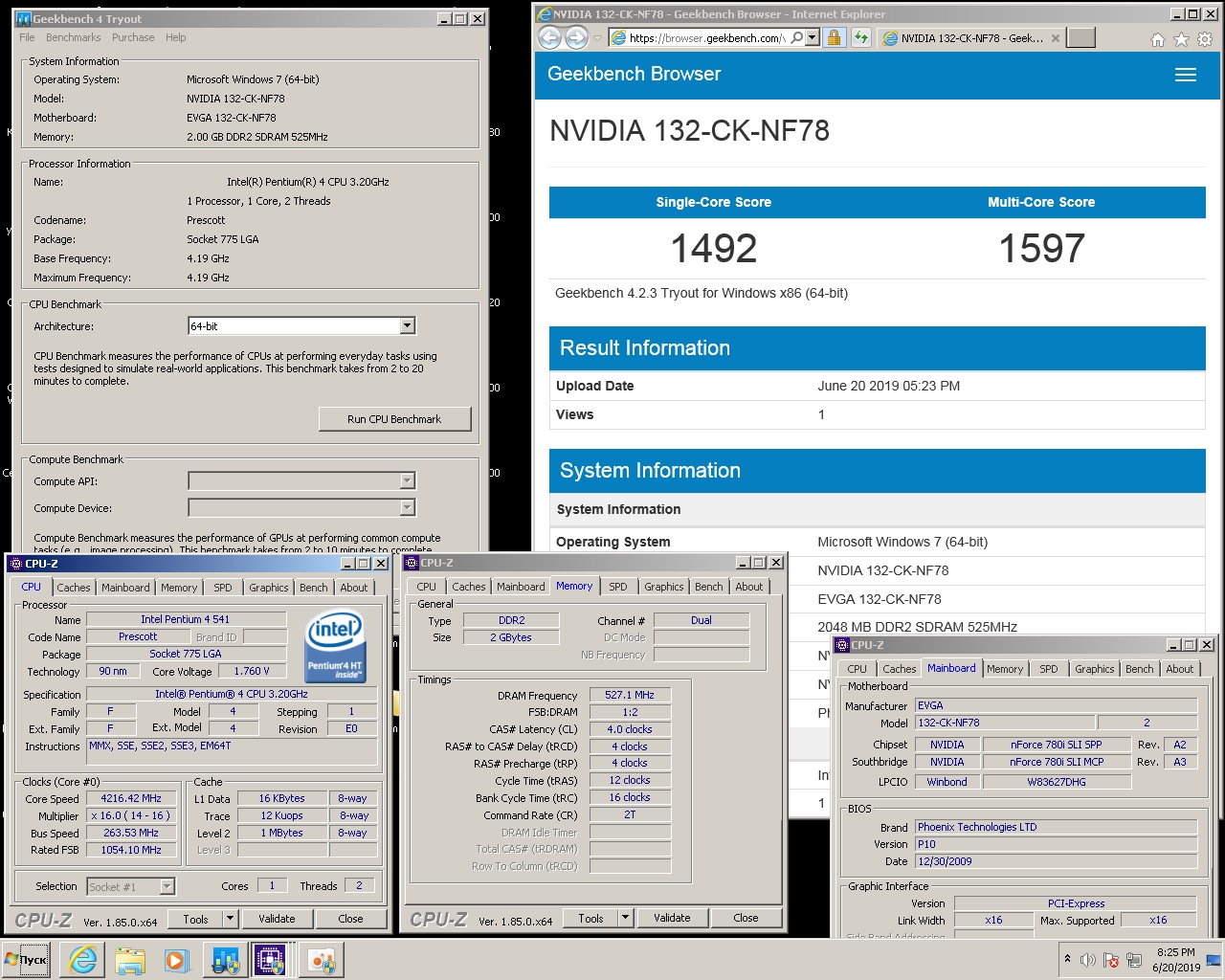1225x980 pixels.
Task: Open IE recent pages dropdown arrow
Action: [x=597, y=38]
